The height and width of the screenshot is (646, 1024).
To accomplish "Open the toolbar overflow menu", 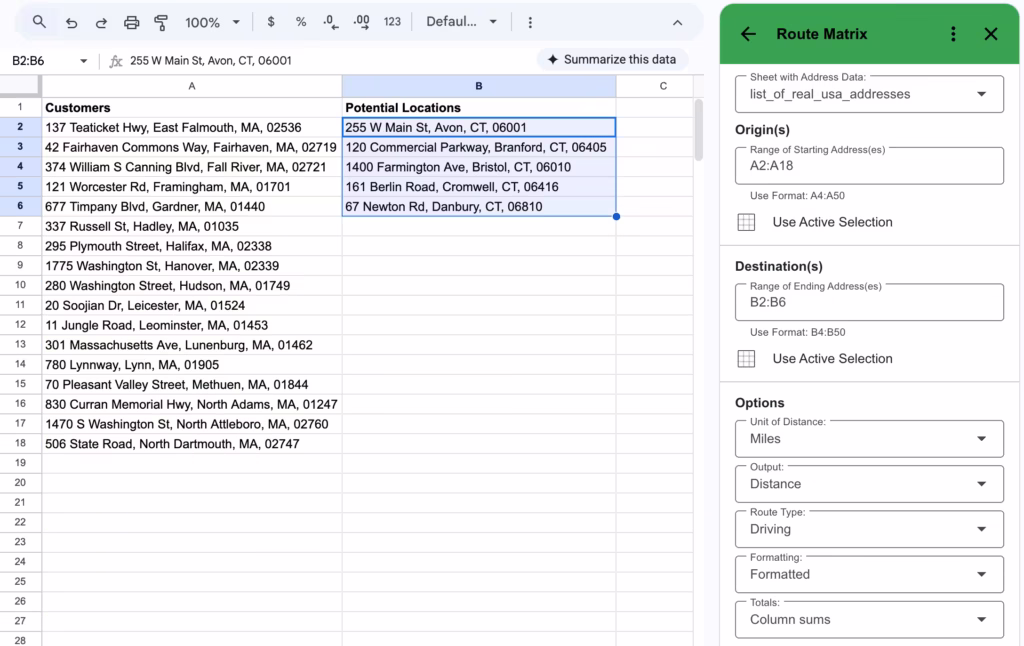I will coord(530,21).
